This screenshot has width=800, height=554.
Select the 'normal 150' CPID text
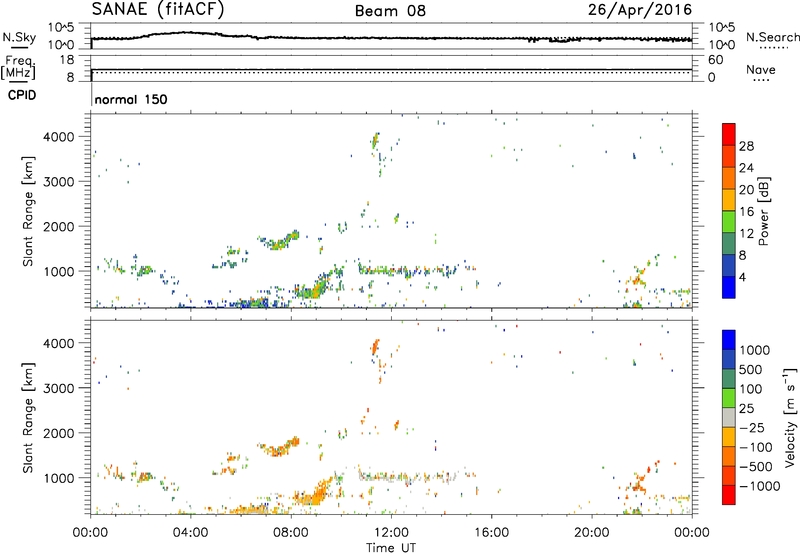pyautogui.click(x=131, y=99)
